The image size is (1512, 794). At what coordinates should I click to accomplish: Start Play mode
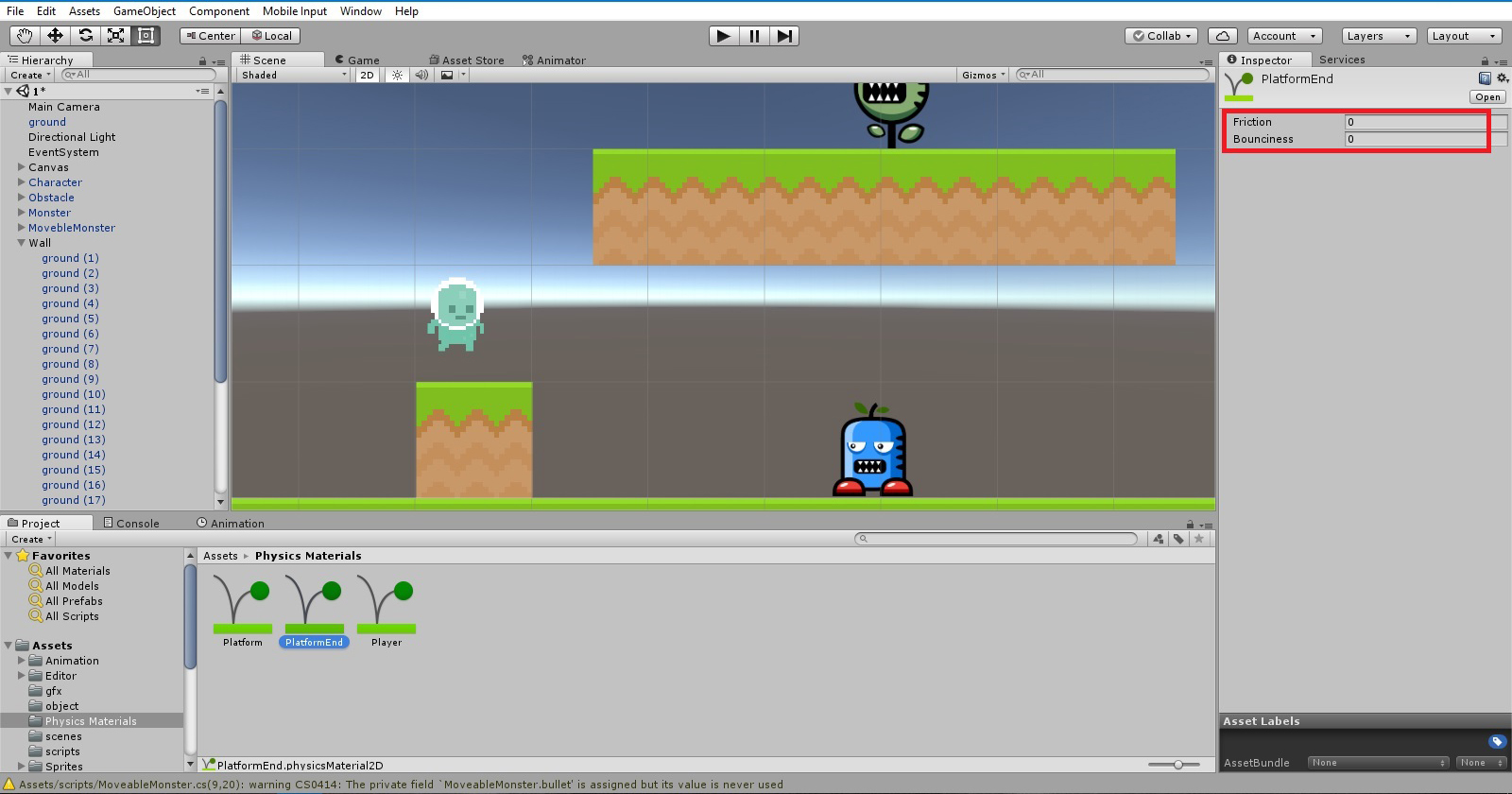(724, 36)
